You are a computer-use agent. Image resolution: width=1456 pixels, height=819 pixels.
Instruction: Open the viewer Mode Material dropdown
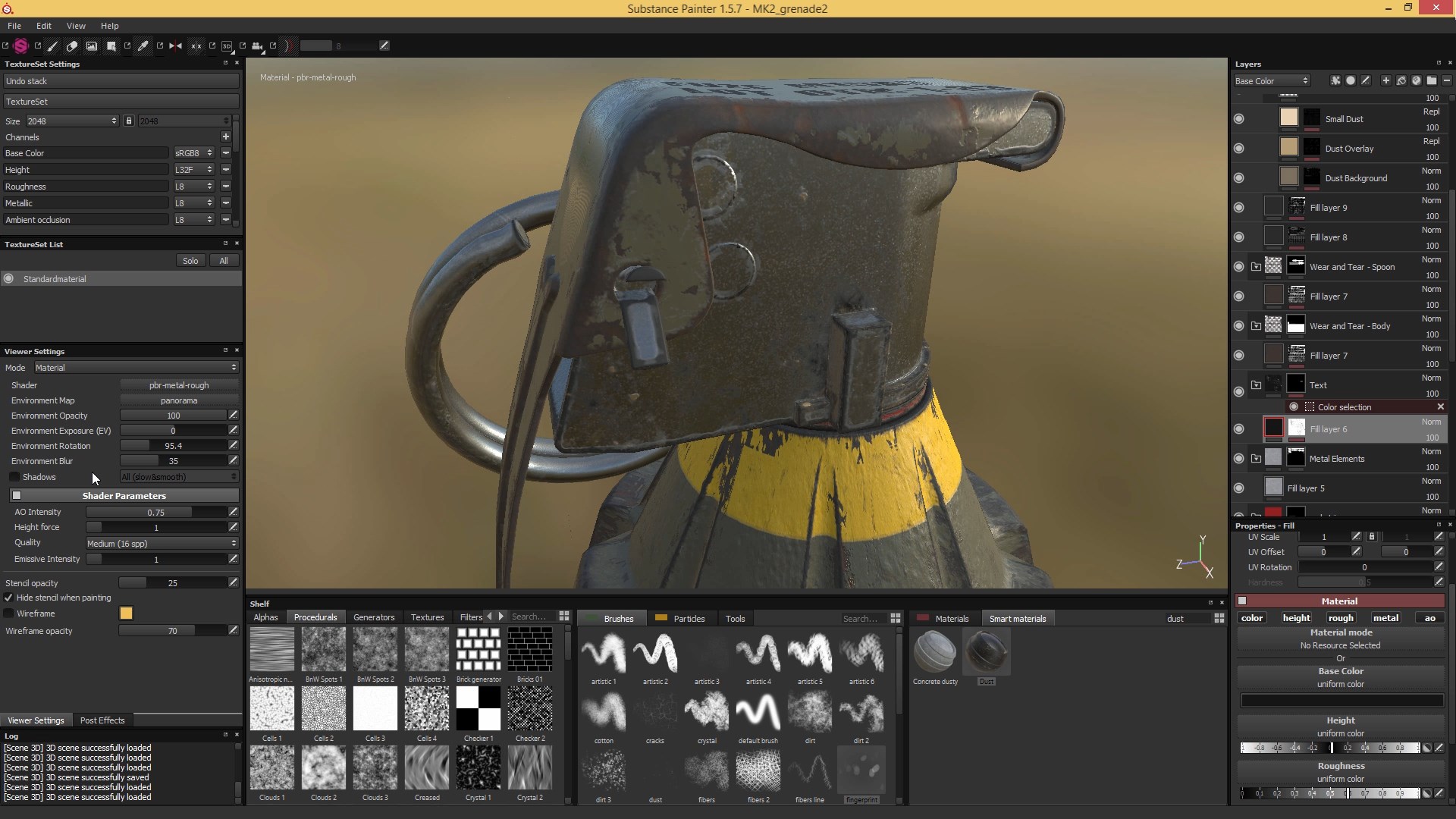coord(136,368)
